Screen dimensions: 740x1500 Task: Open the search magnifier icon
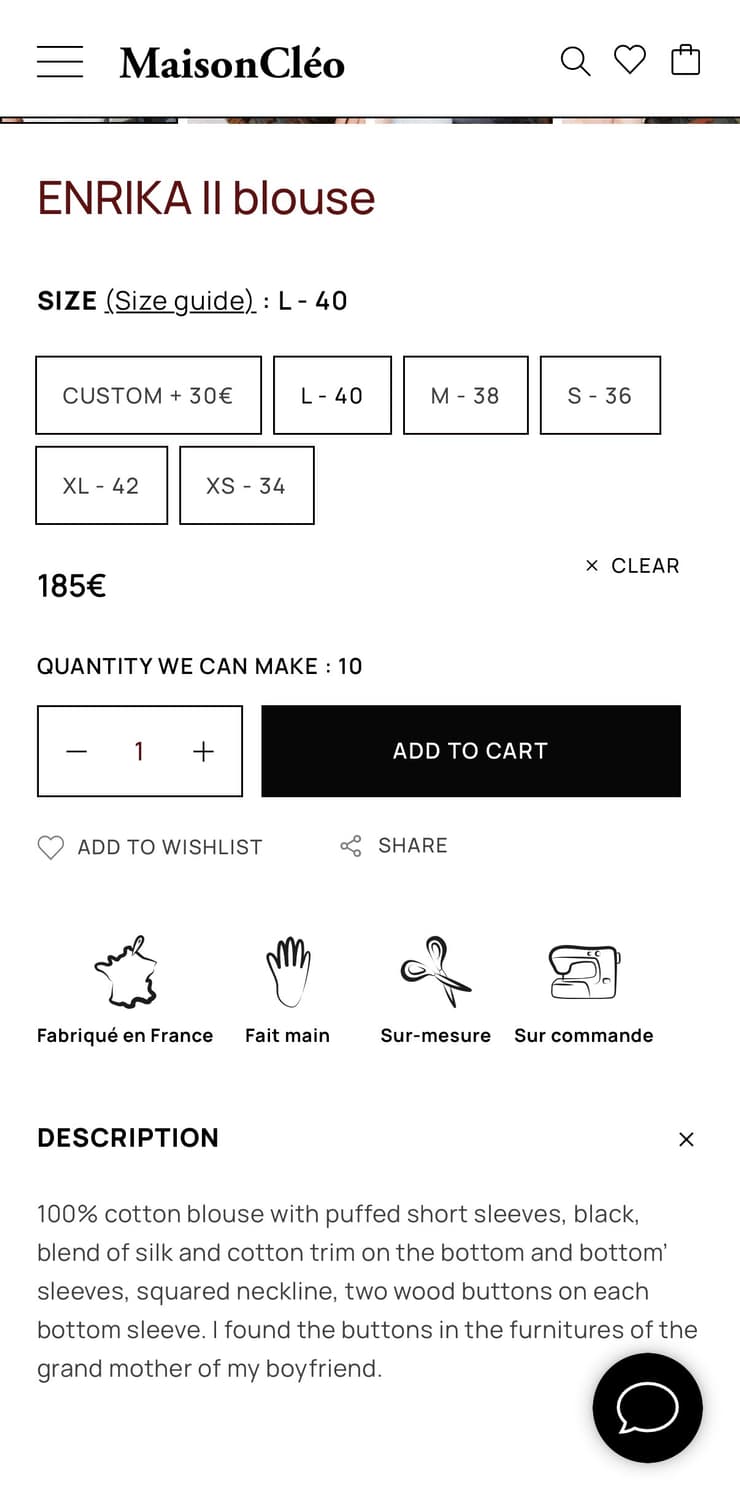(576, 60)
